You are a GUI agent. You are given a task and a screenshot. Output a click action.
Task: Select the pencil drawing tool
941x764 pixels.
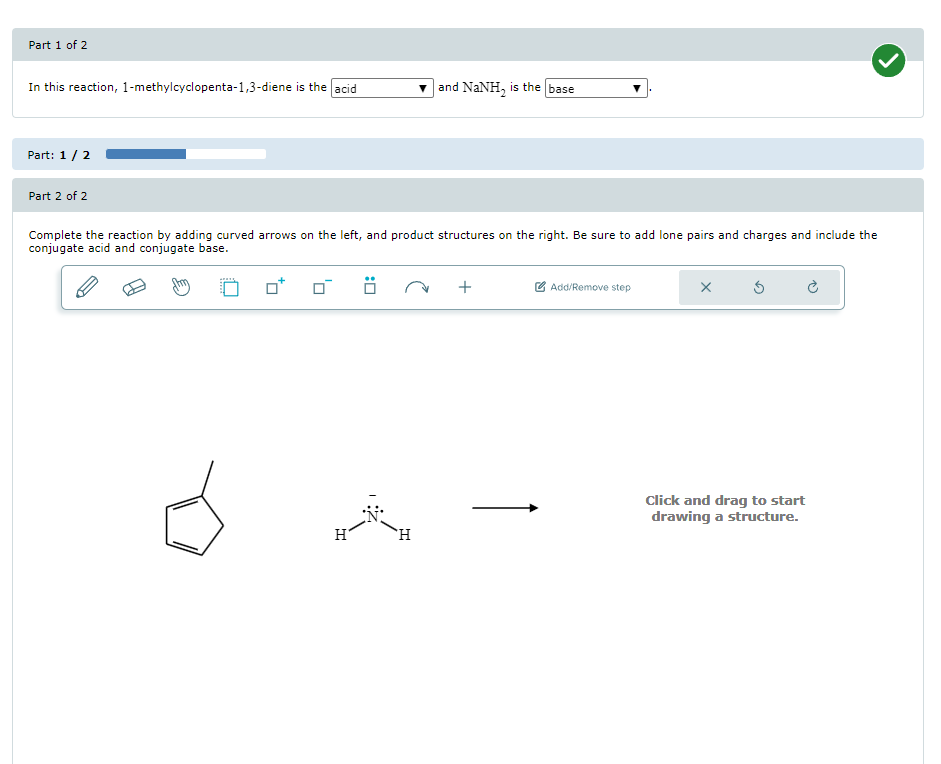tap(86, 287)
